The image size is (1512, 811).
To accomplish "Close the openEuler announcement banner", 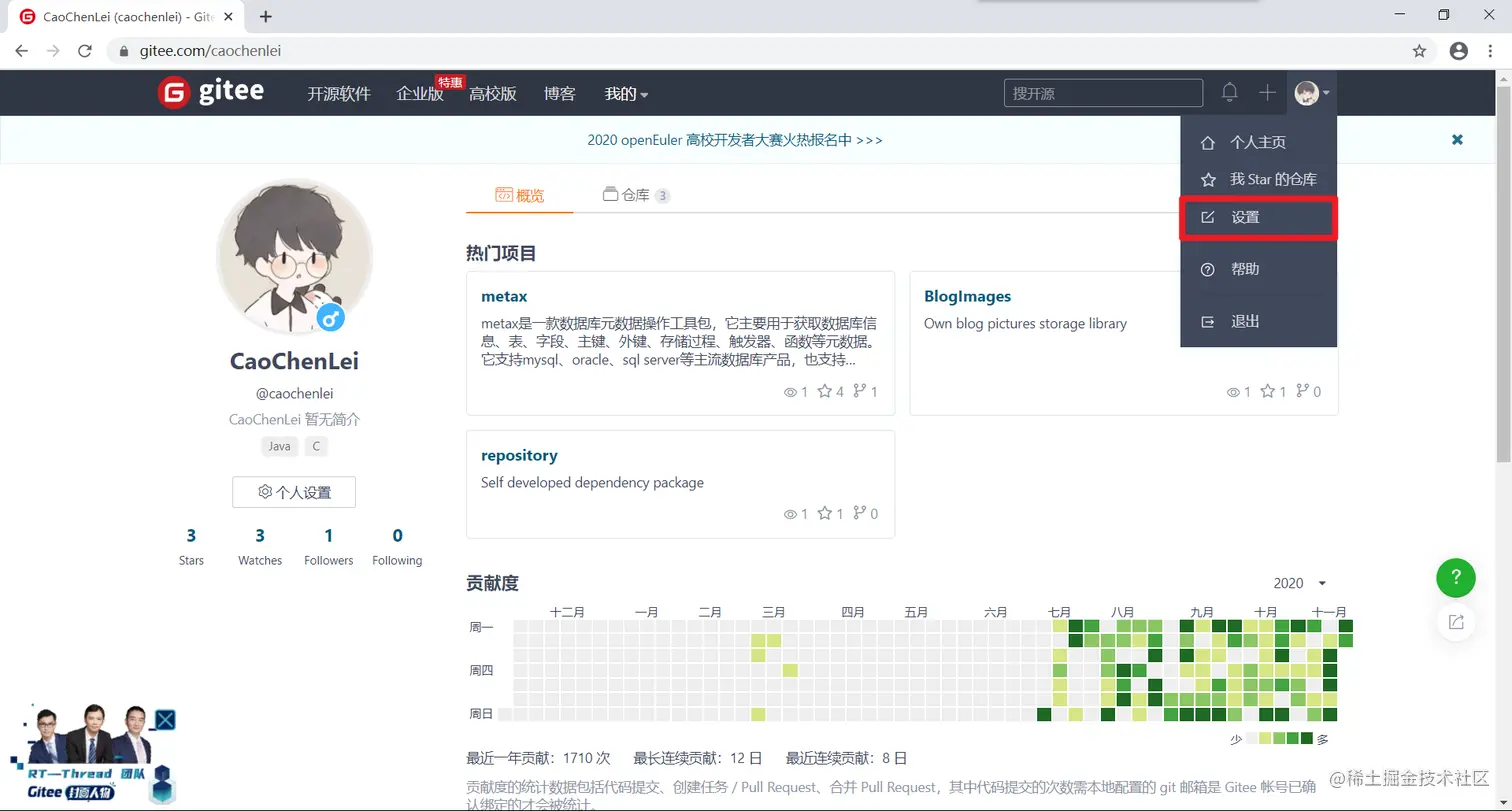I will click(x=1457, y=140).
